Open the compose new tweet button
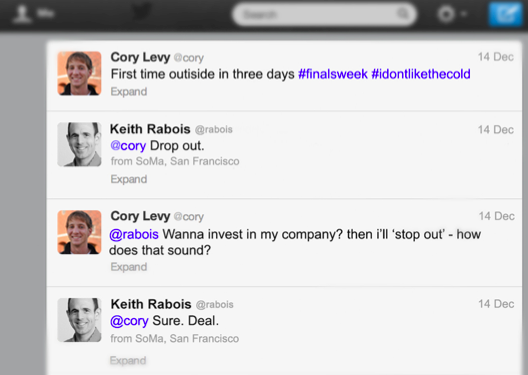Viewport: 528px width, 375px height. point(506,14)
